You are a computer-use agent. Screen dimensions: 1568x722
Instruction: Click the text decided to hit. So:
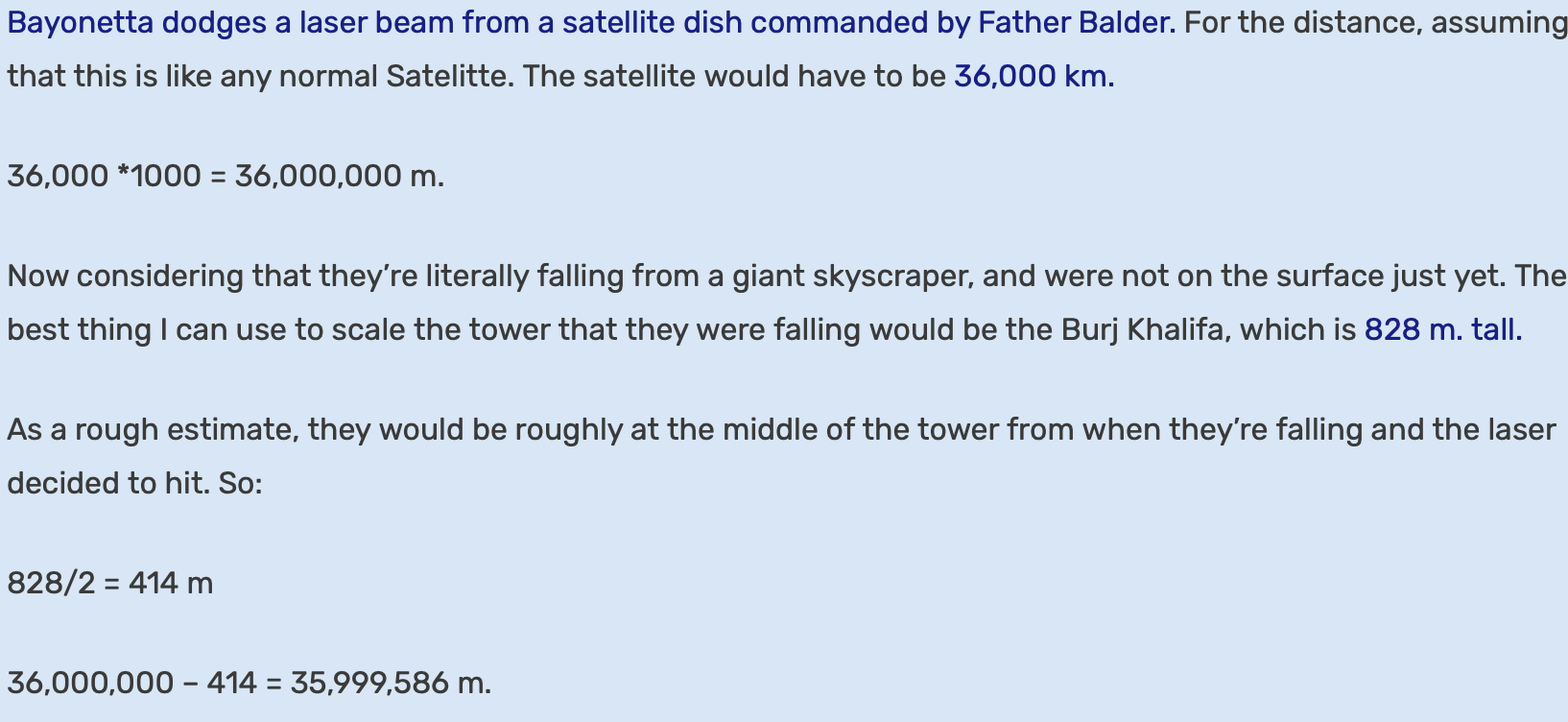point(135,483)
